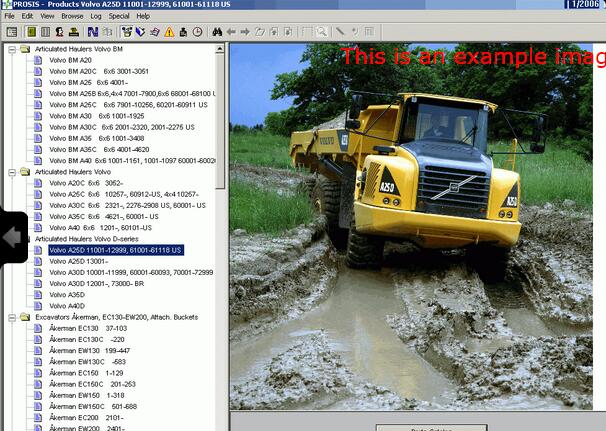This screenshot has width=606, height=431.
Task: Select Volvo A40D tree item
Action: 67,306
